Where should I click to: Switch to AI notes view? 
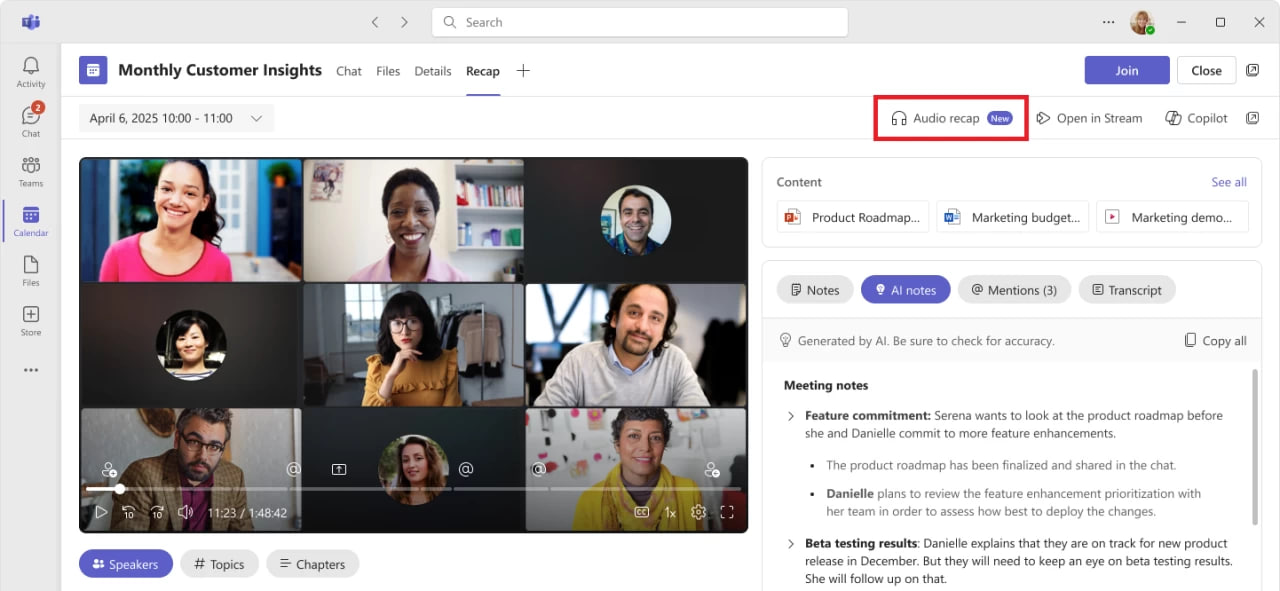click(x=905, y=289)
